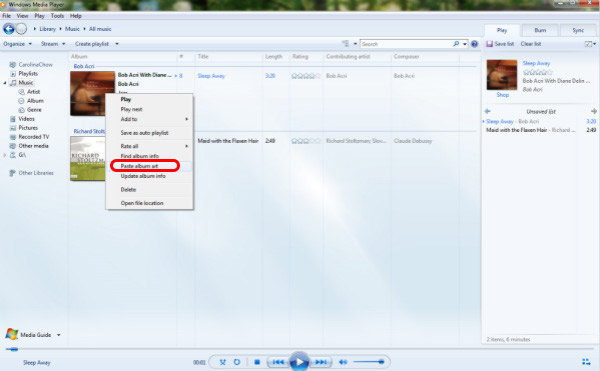
Task: Click previous list arrow in Unsaved list
Action: coord(488,111)
